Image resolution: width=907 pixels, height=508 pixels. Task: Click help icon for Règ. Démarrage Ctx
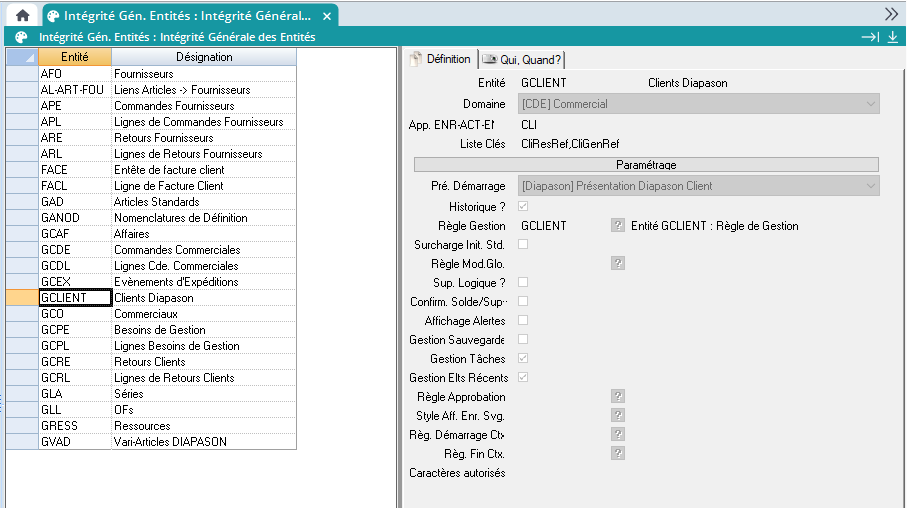(618, 434)
